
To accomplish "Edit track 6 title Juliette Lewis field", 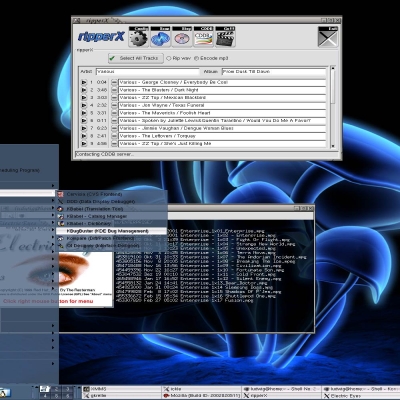I will coord(222,121).
